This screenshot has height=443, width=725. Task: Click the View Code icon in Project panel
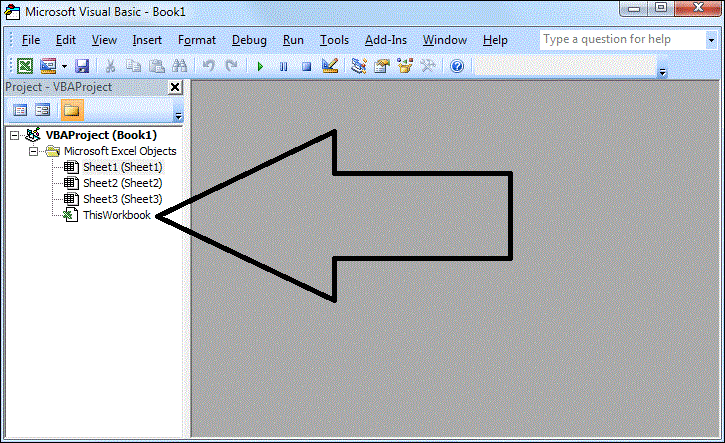click(20, 110)
